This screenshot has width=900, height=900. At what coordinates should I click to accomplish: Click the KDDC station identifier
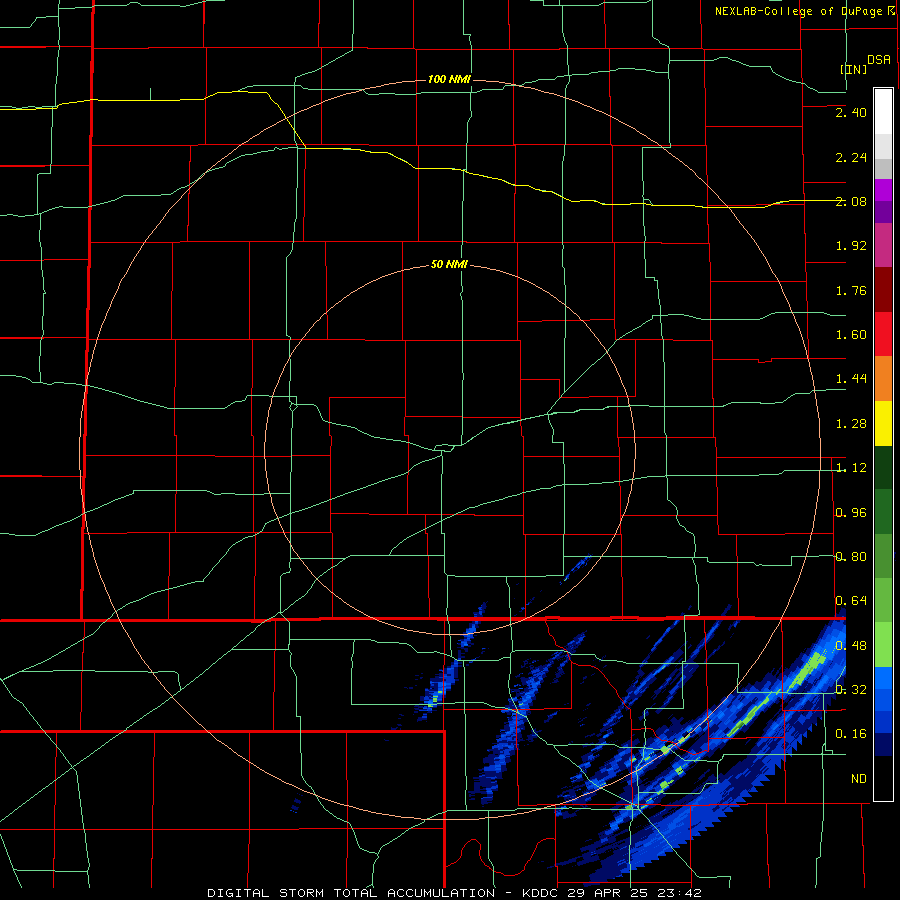point(542,893)
